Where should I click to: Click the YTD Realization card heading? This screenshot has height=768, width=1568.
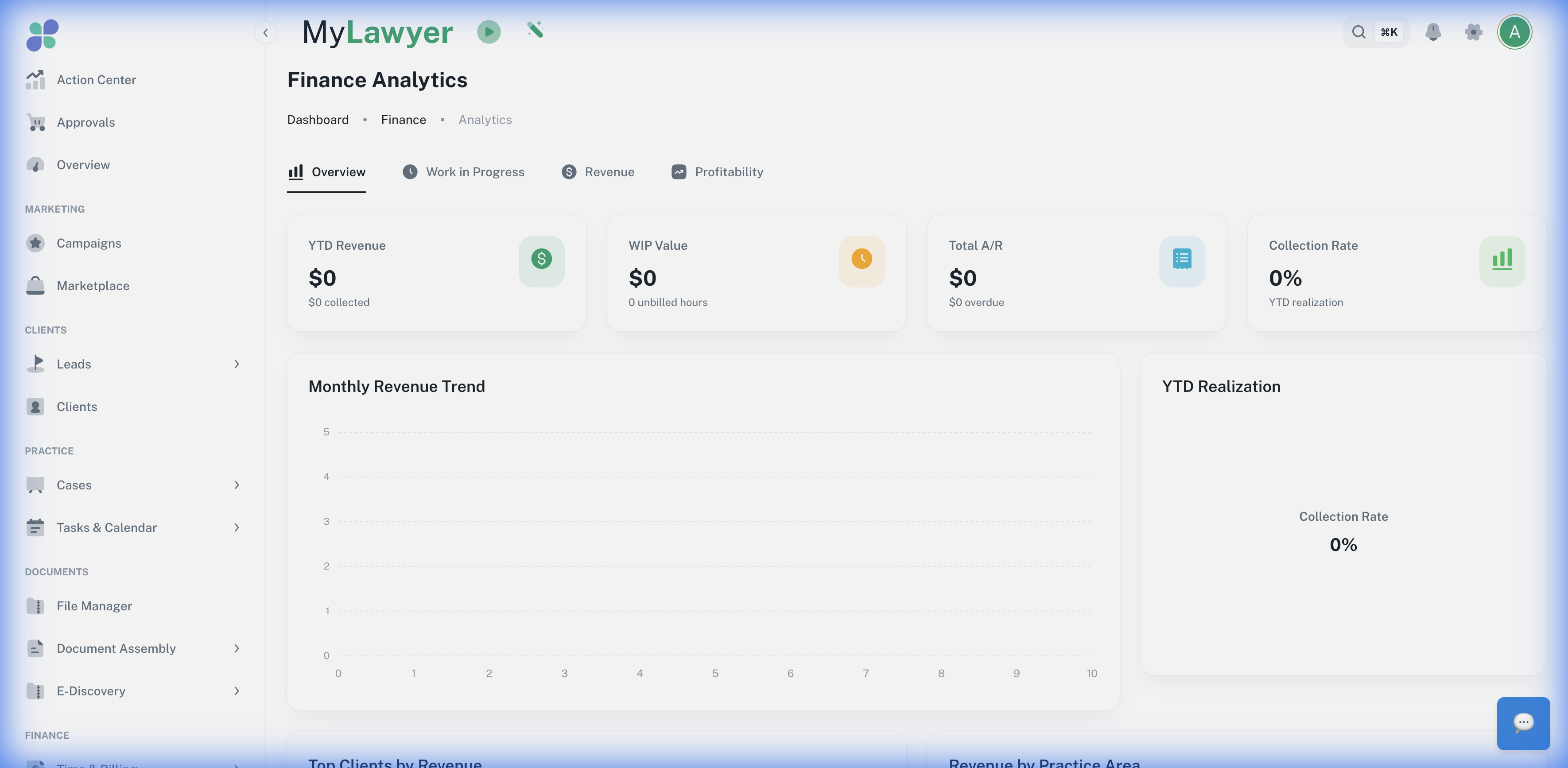point(1221,386)
